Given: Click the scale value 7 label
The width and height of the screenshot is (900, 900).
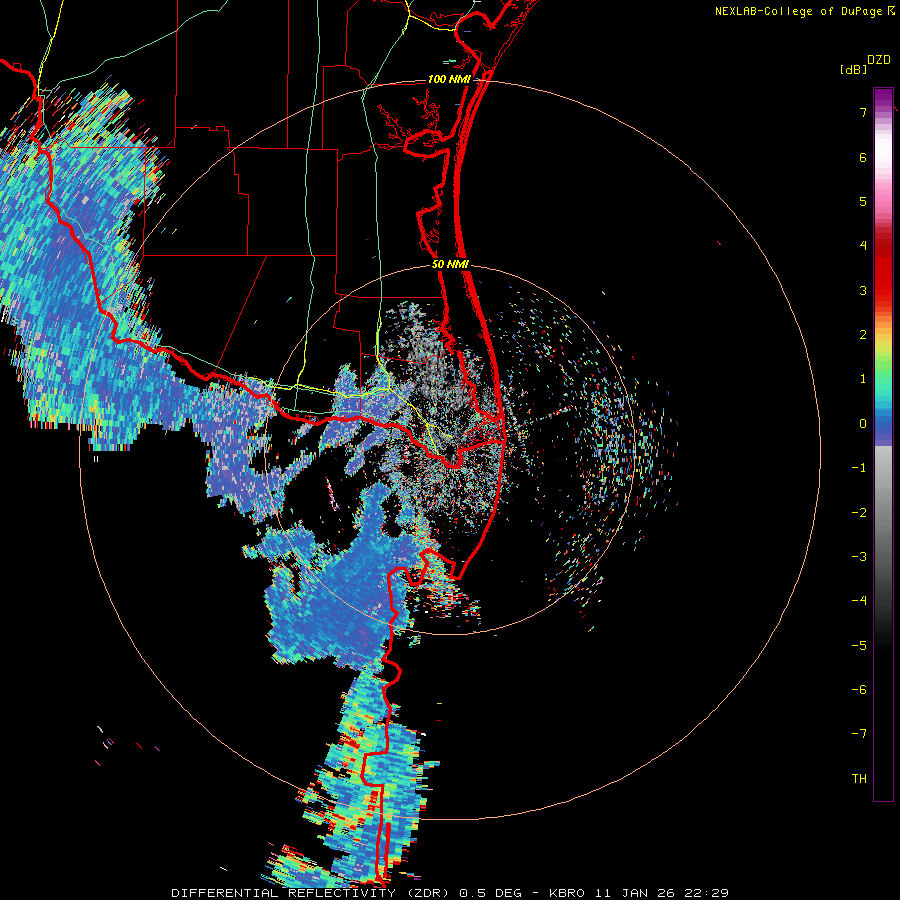Looking at the screenshot, I should click(863, 112).
